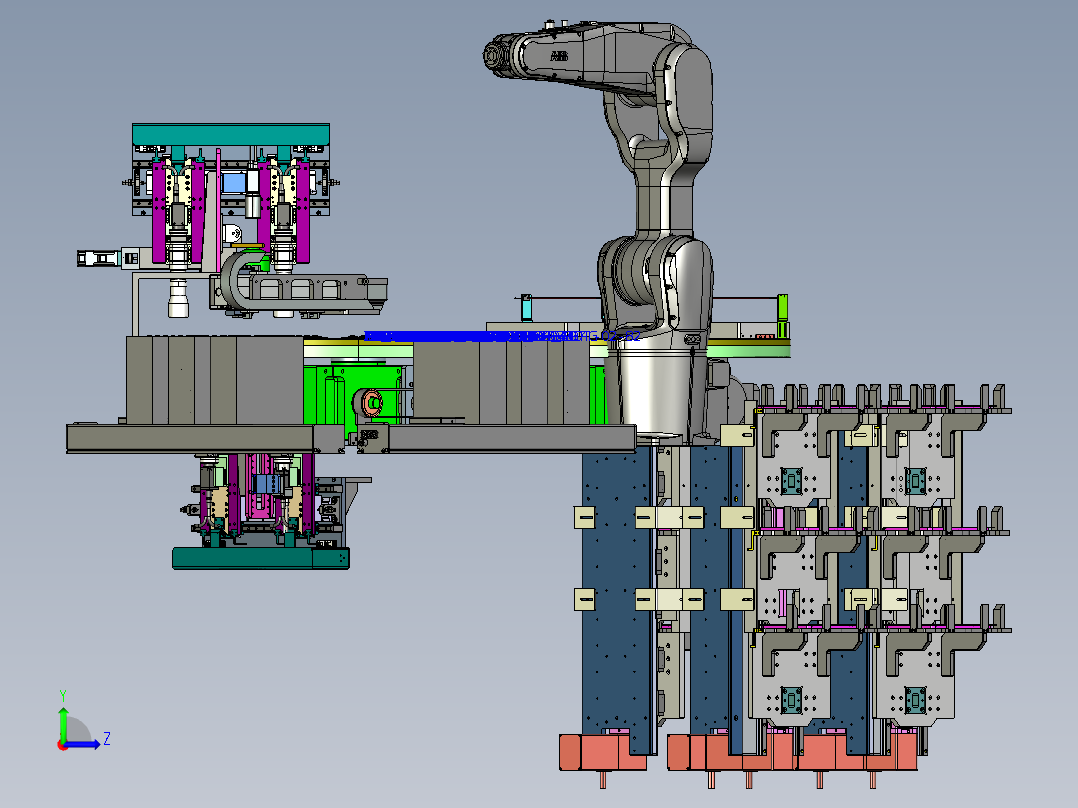Click the green Y axis of the triad
Image resolution: width=1078 pixels, height=808 pixels.
[x=63, y=723]
